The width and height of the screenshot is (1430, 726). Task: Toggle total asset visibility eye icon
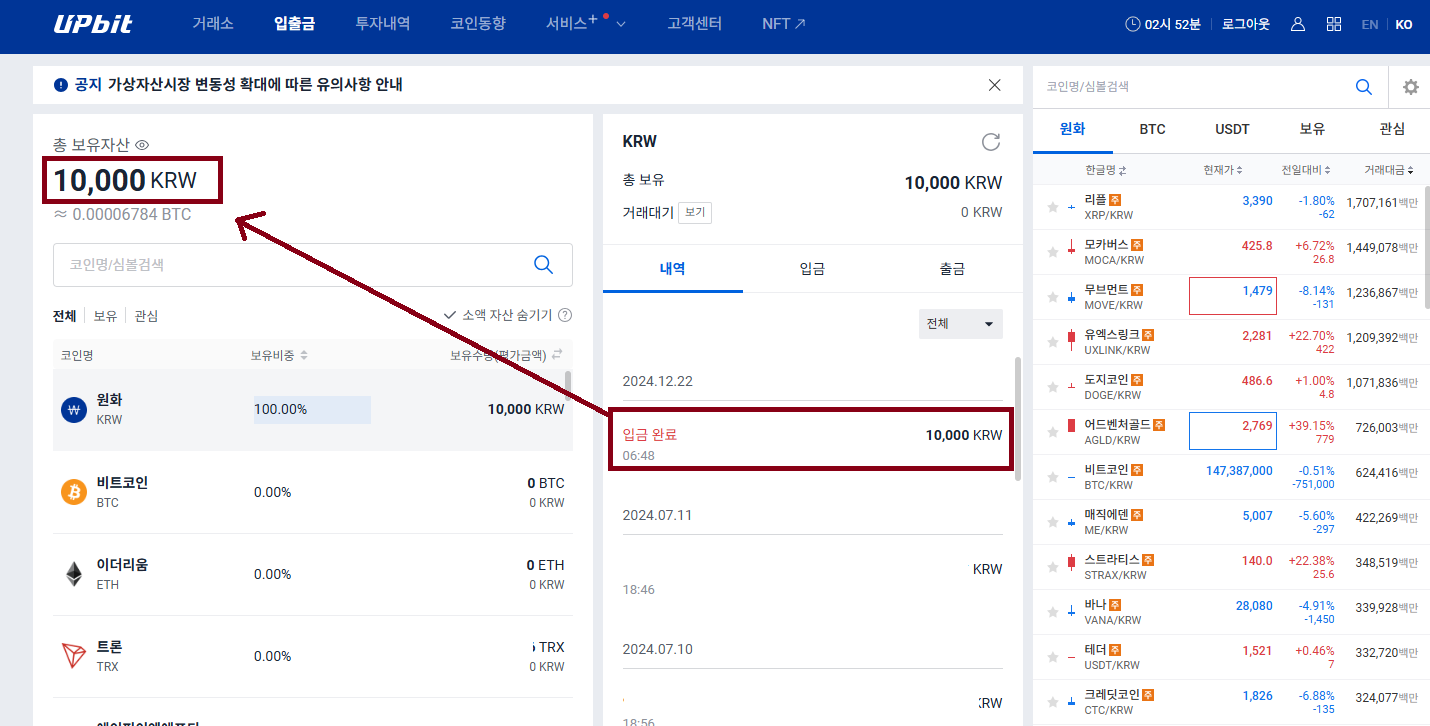142,145
